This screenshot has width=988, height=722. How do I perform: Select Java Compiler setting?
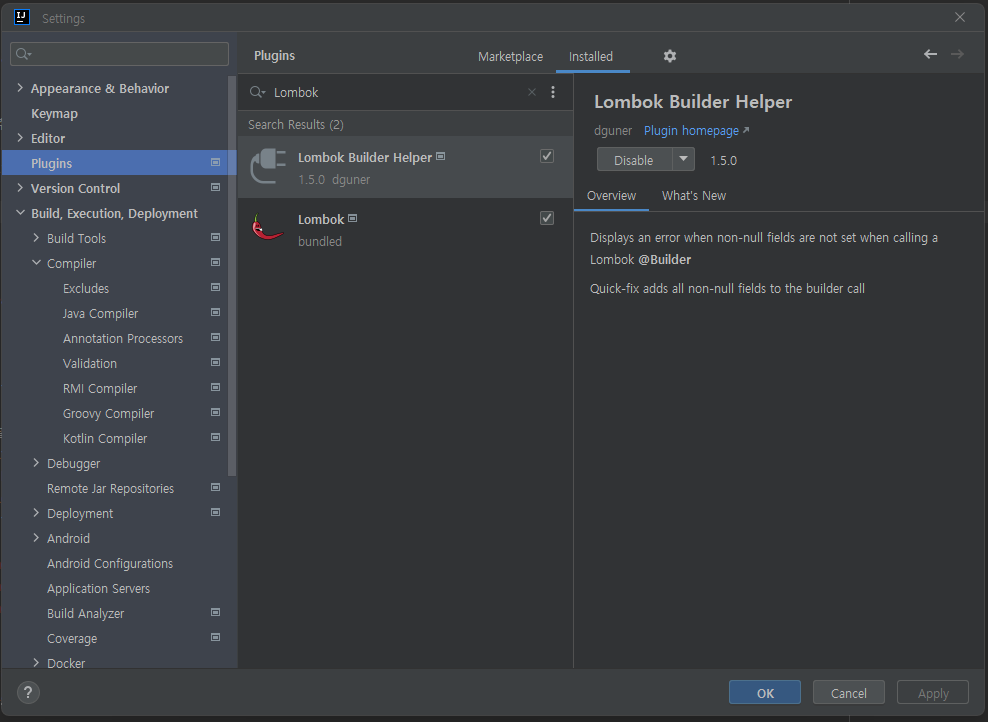pyautogui.click(x=100, y=313)
